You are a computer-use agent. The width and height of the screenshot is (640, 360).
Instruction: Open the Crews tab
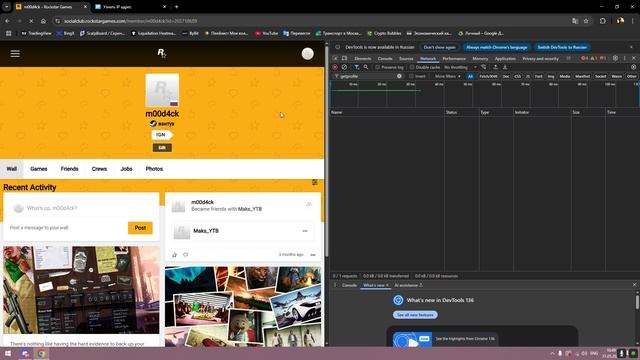[x=99, y=169]
